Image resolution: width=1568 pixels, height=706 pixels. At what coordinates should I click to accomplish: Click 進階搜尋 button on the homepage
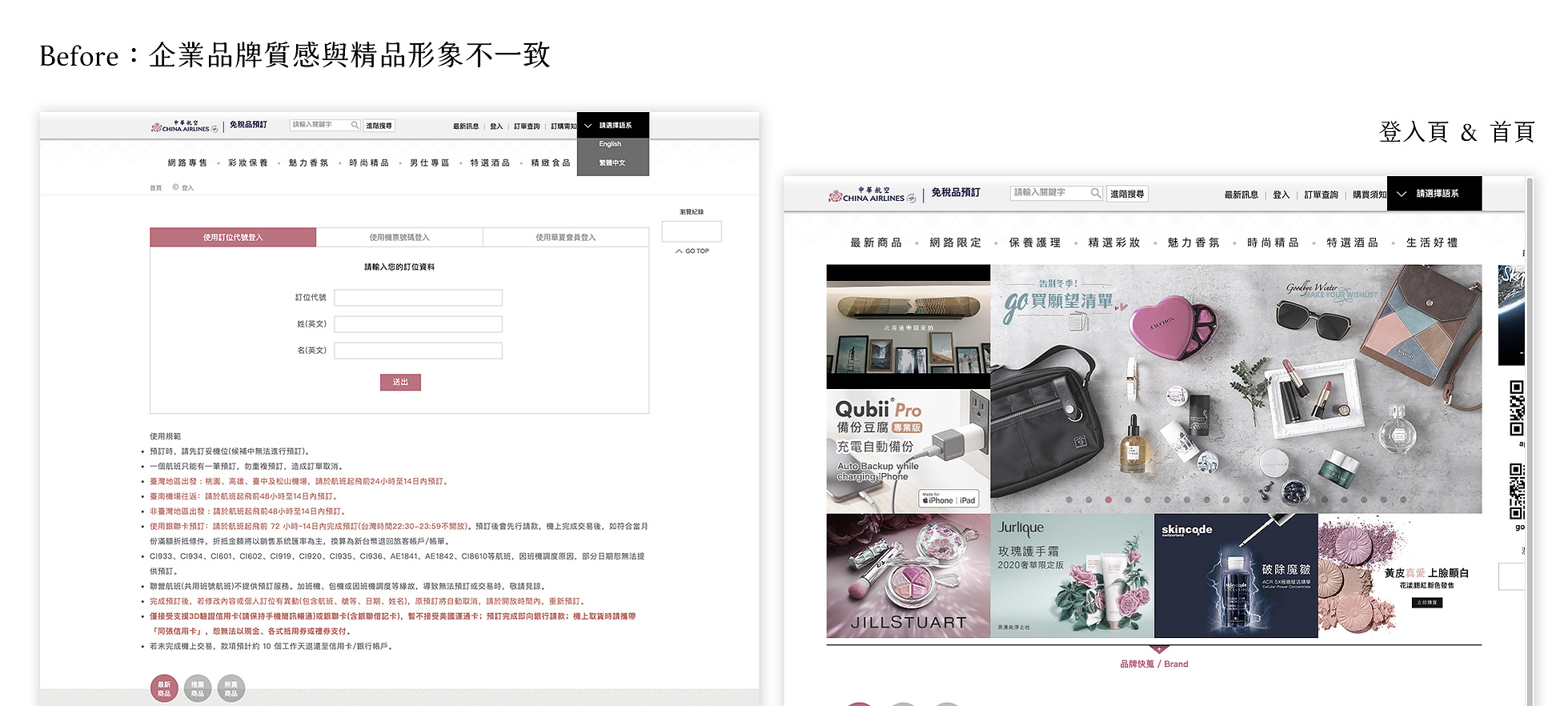1127,194
